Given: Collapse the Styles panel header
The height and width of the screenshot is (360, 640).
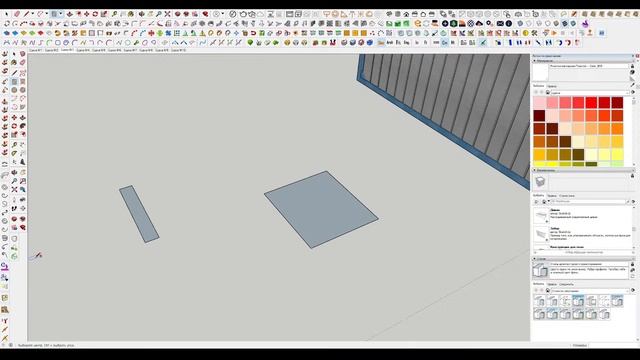Looking at the screenshot, I should [x=583, y=259].
